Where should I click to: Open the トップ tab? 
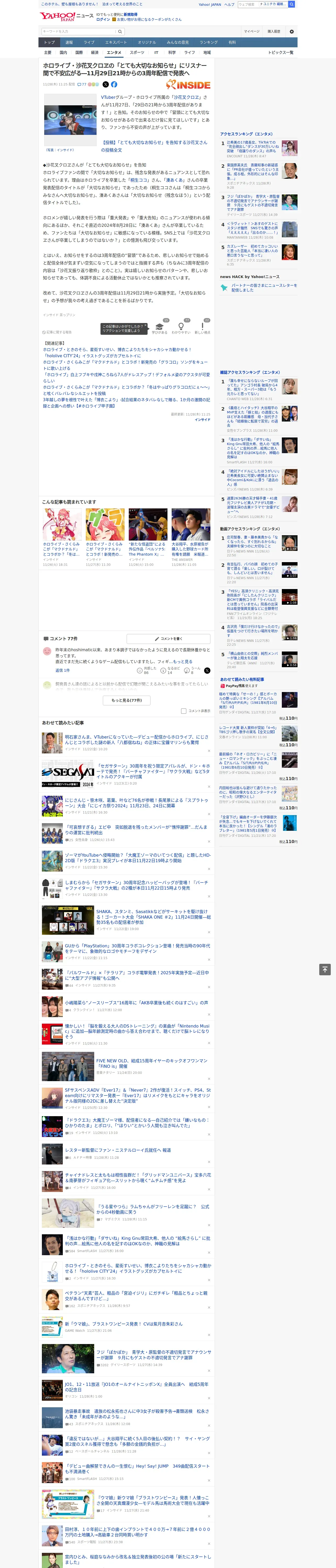click(49, 43)
